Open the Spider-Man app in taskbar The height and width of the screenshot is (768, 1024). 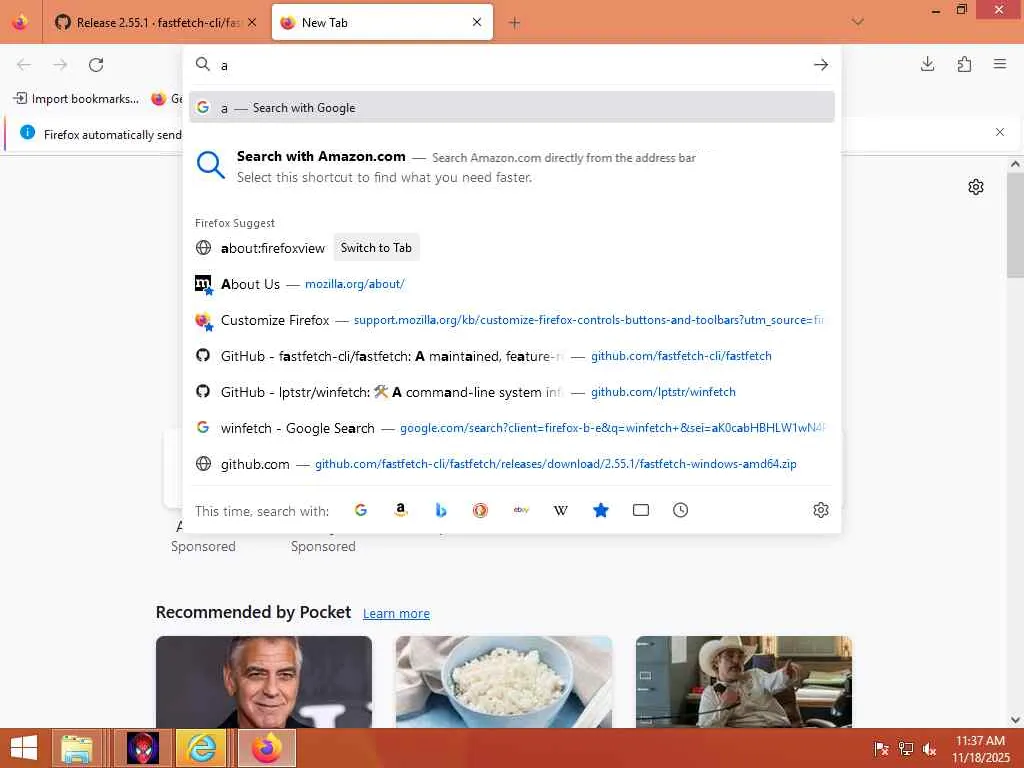pos(142,748)
